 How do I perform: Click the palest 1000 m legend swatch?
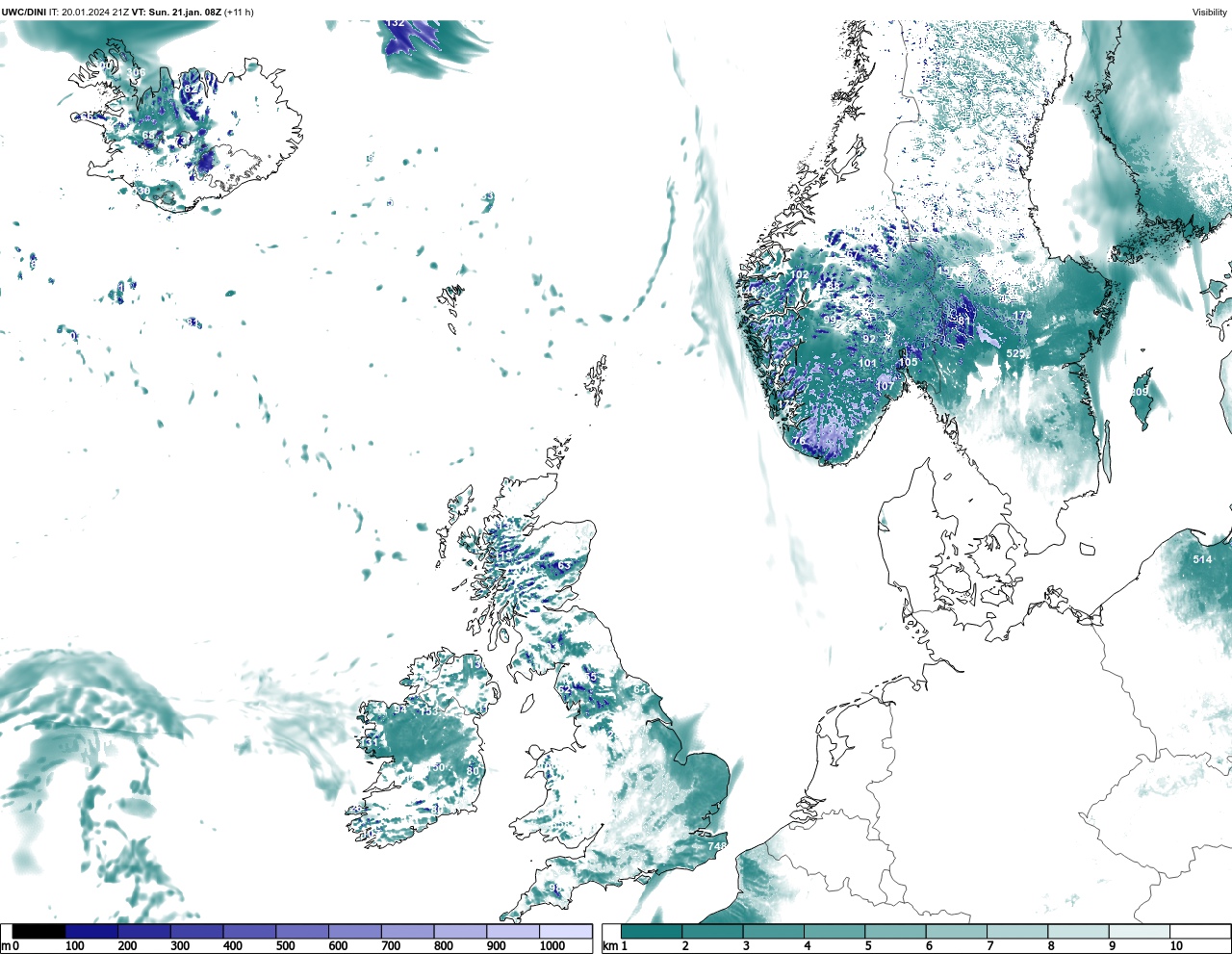565,932
